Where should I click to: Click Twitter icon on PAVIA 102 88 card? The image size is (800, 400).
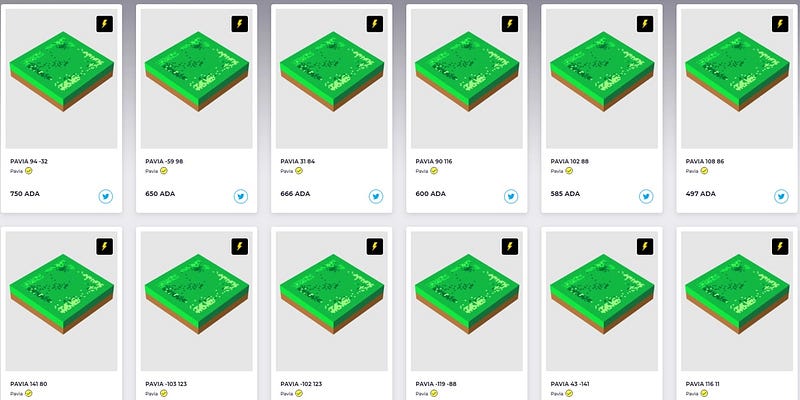coord(646,196)
